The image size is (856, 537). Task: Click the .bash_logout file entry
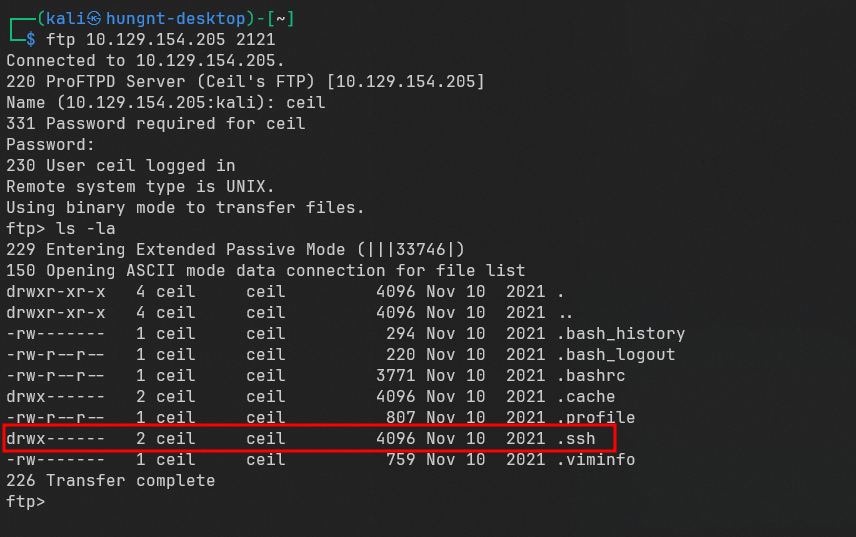(617, 354)
